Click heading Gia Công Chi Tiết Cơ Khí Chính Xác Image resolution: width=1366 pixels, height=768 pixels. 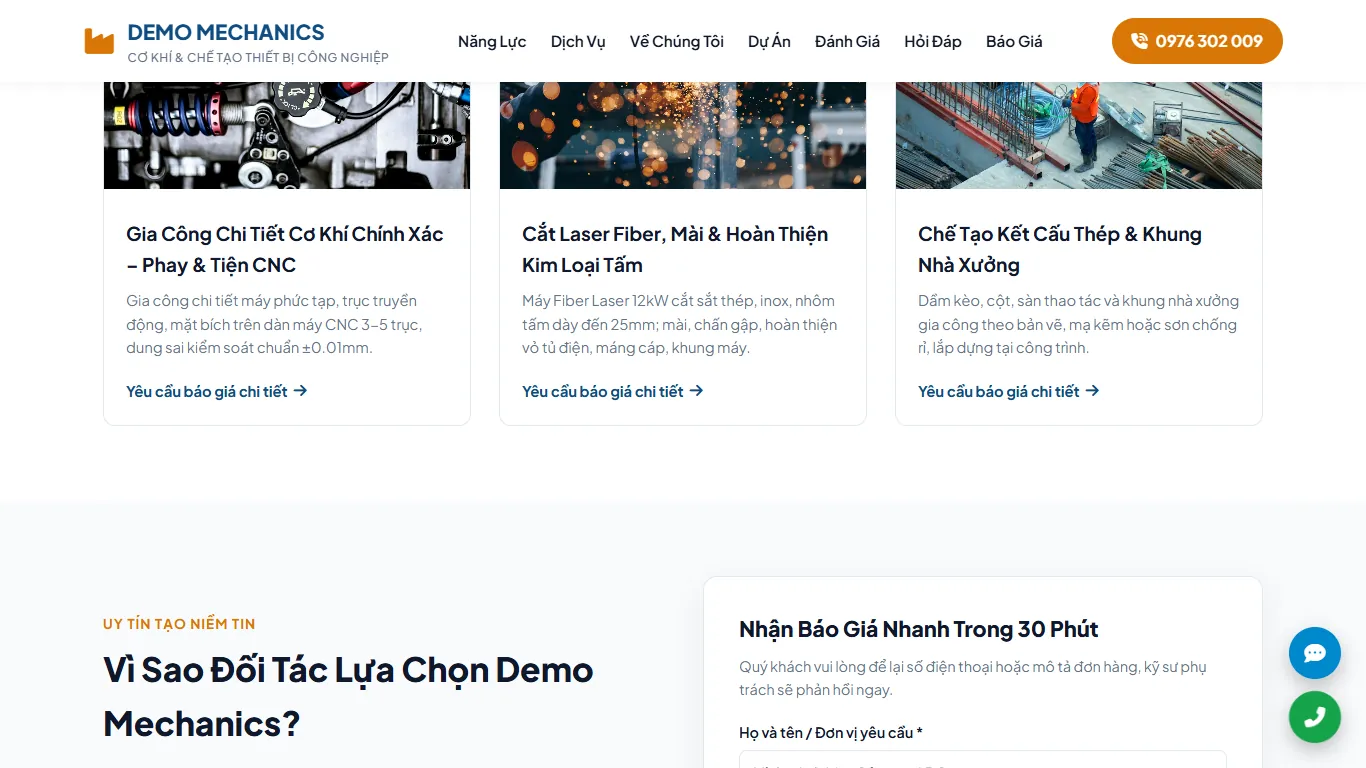[x=285, y=249]
